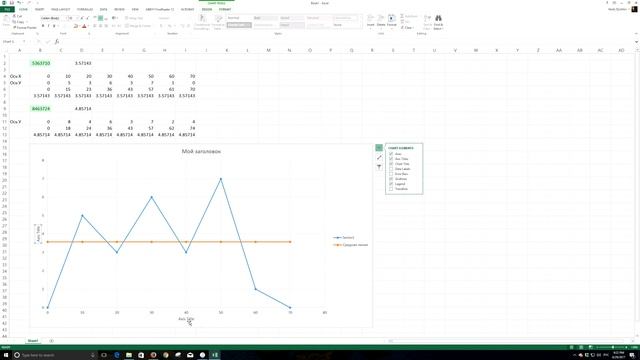The height and width of the screenshot is (360, 640).
Task: Select green cell 5363710
Action: tap(40, 63)
